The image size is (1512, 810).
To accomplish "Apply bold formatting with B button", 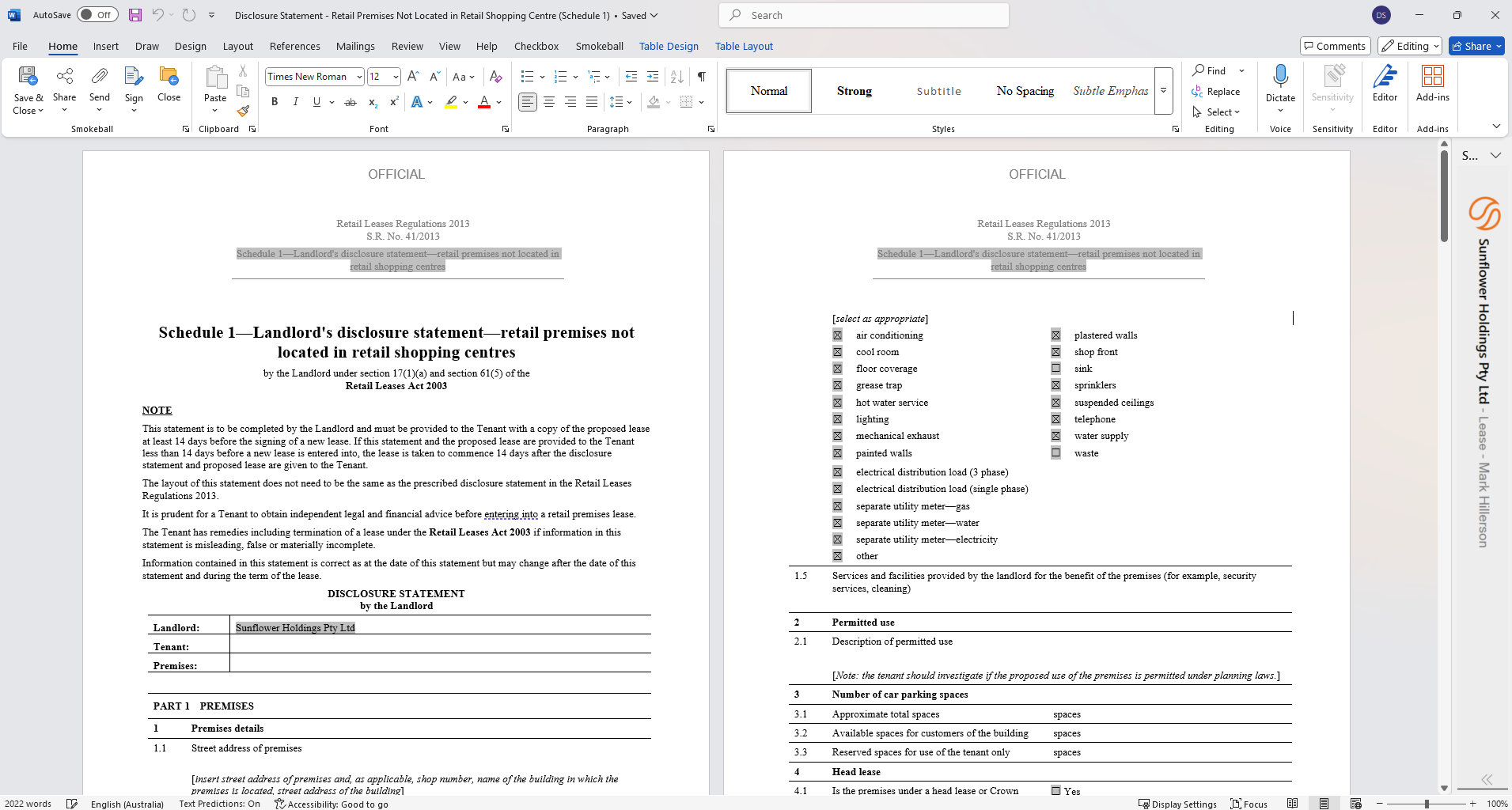I will click(275, 102).
